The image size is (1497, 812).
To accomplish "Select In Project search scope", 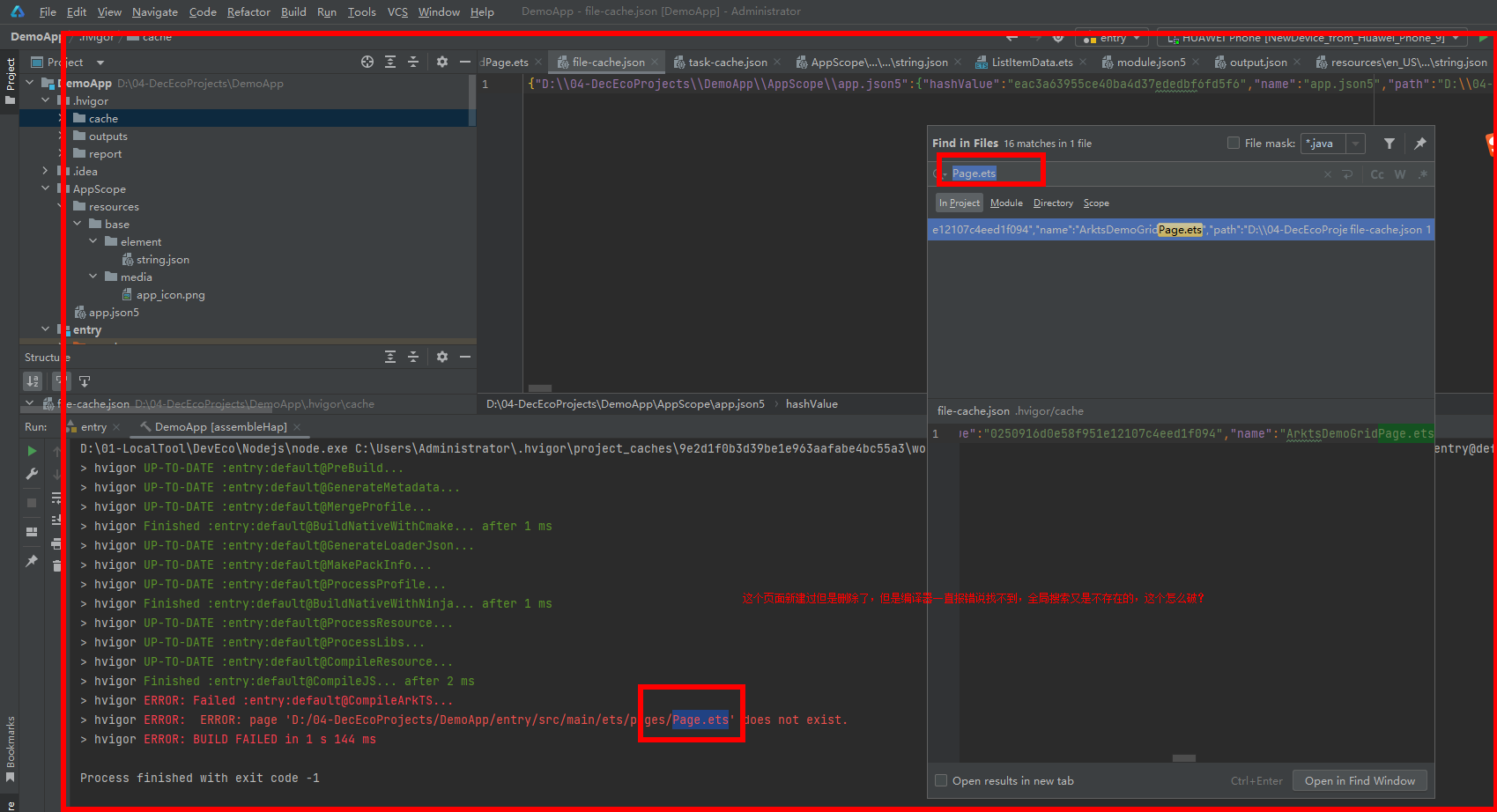I will pos(959,203).
